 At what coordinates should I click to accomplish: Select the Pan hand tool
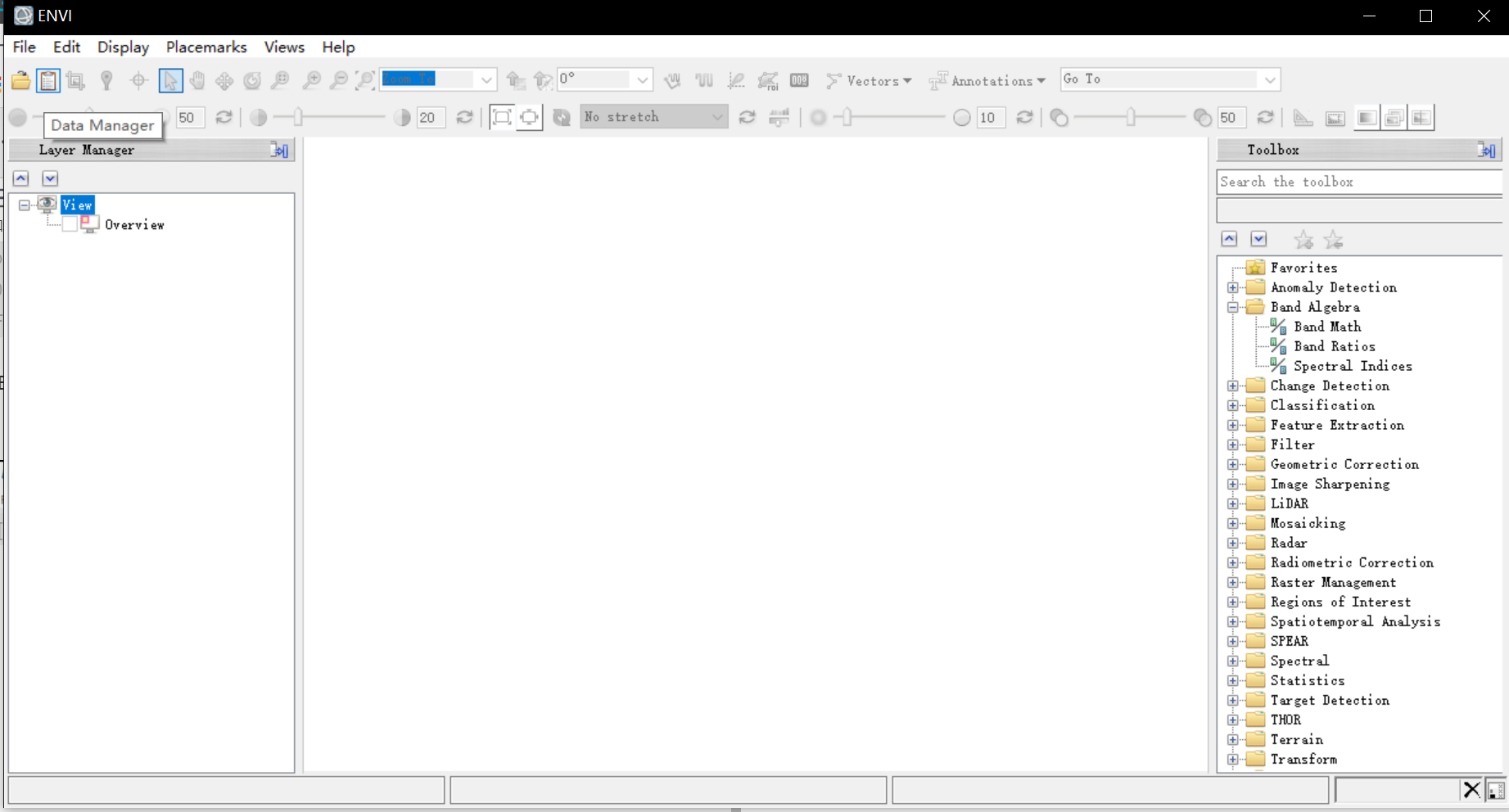197,80
